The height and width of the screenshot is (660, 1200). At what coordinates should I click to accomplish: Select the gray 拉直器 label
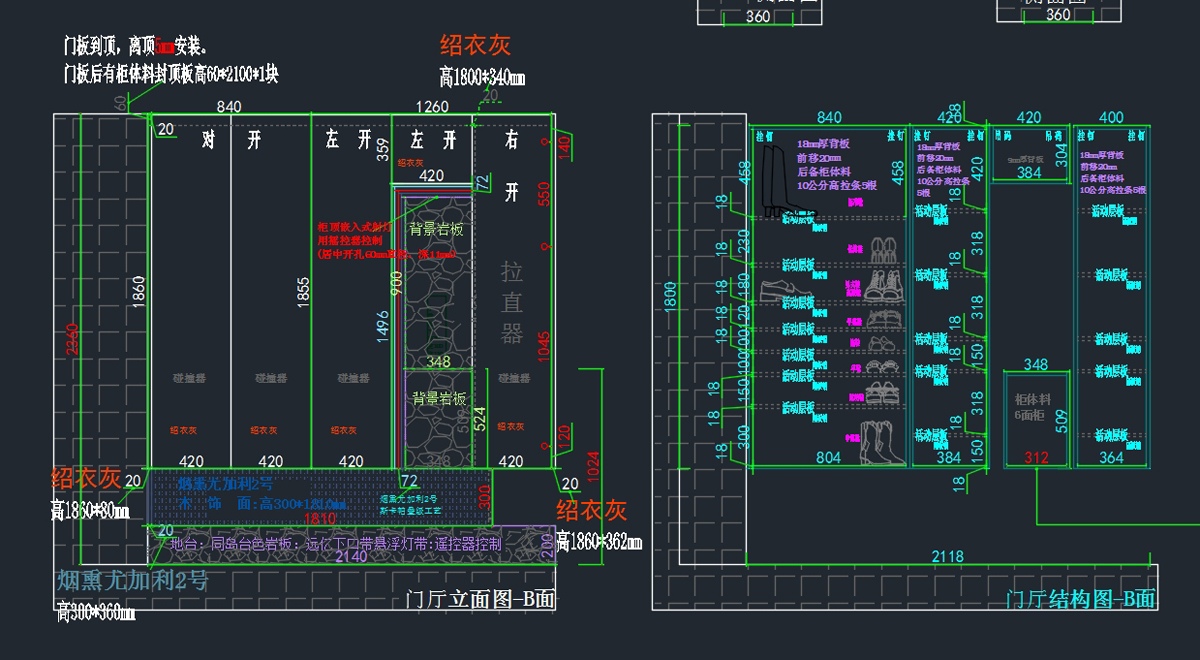pos(512,303)
